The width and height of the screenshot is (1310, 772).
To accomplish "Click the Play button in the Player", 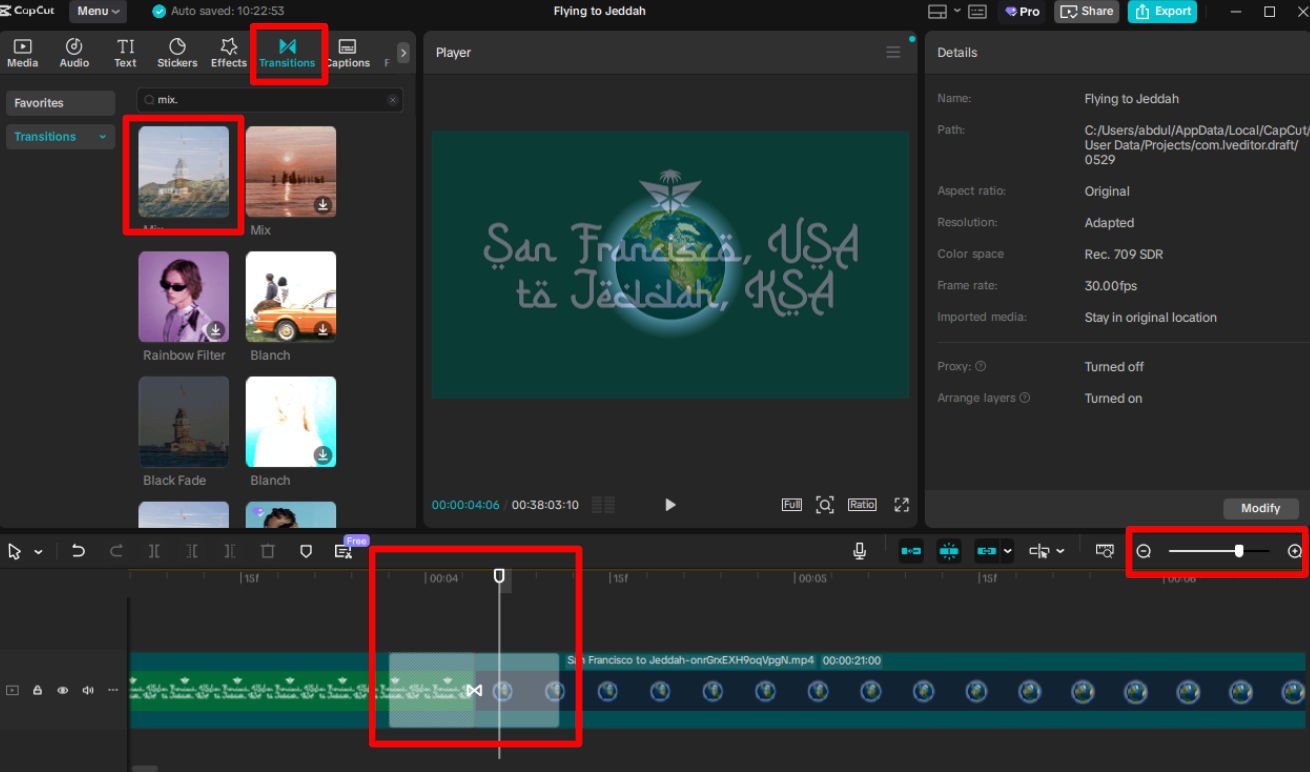I will pos(669,505).
